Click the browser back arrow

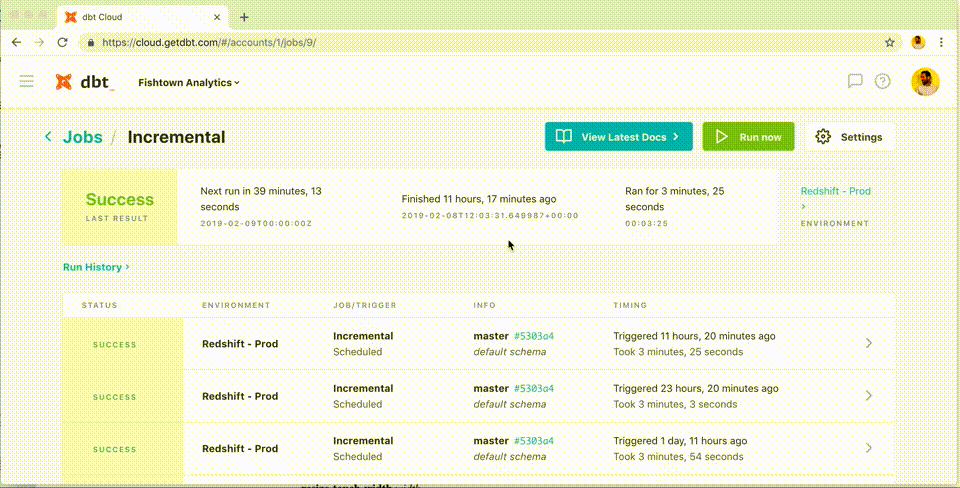point(17,42)
